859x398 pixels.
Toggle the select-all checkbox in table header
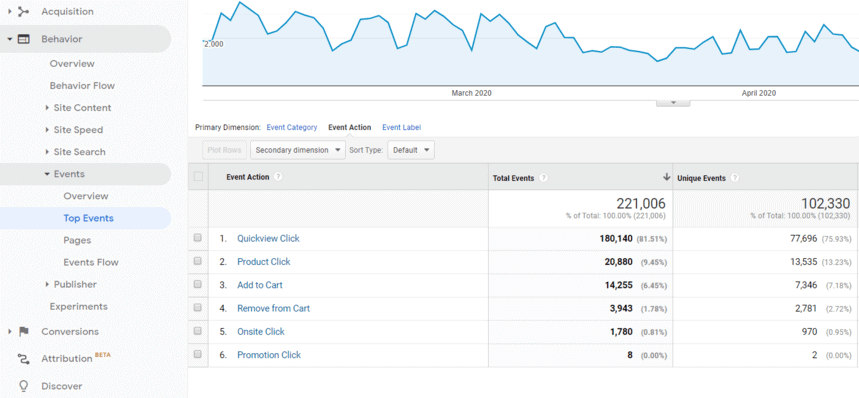(198, 177)
